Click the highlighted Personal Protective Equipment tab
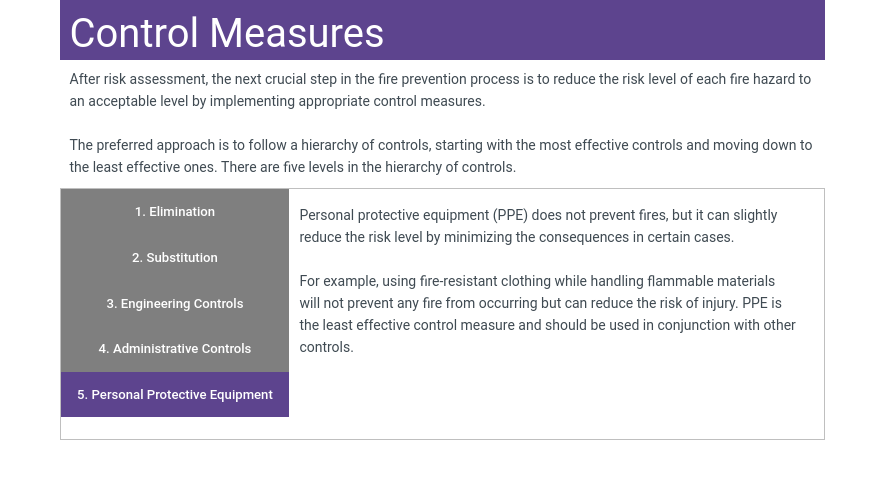 (x=175, y=395)
